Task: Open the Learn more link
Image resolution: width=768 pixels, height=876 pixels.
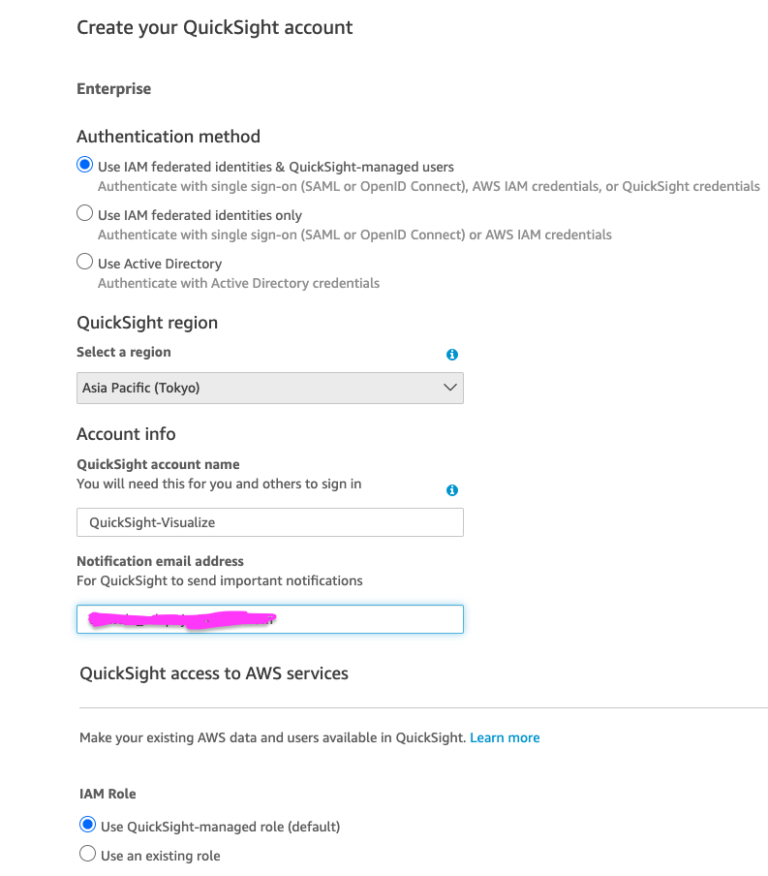Action: tap(505, 737)
